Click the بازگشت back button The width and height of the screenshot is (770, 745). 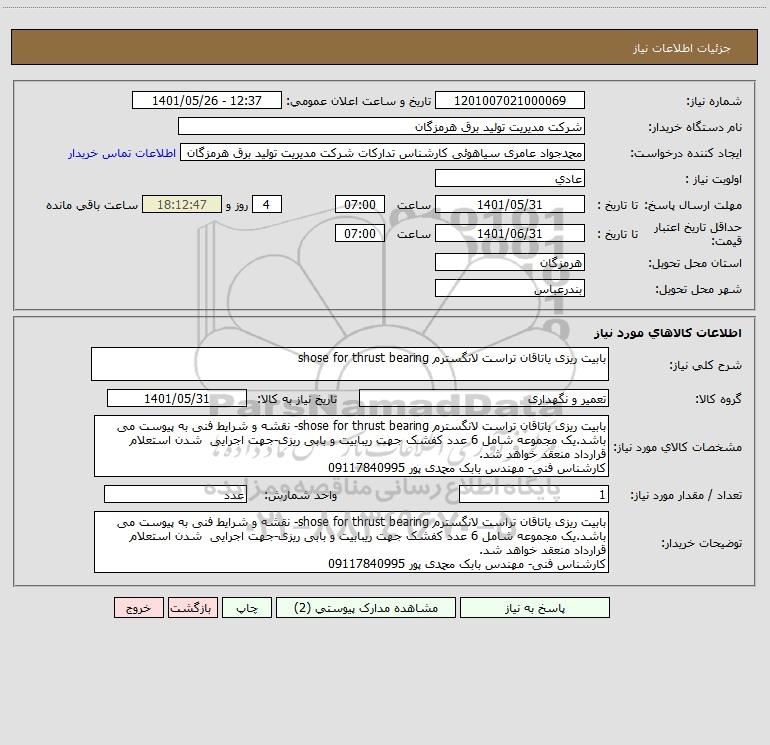pos(192,607)
